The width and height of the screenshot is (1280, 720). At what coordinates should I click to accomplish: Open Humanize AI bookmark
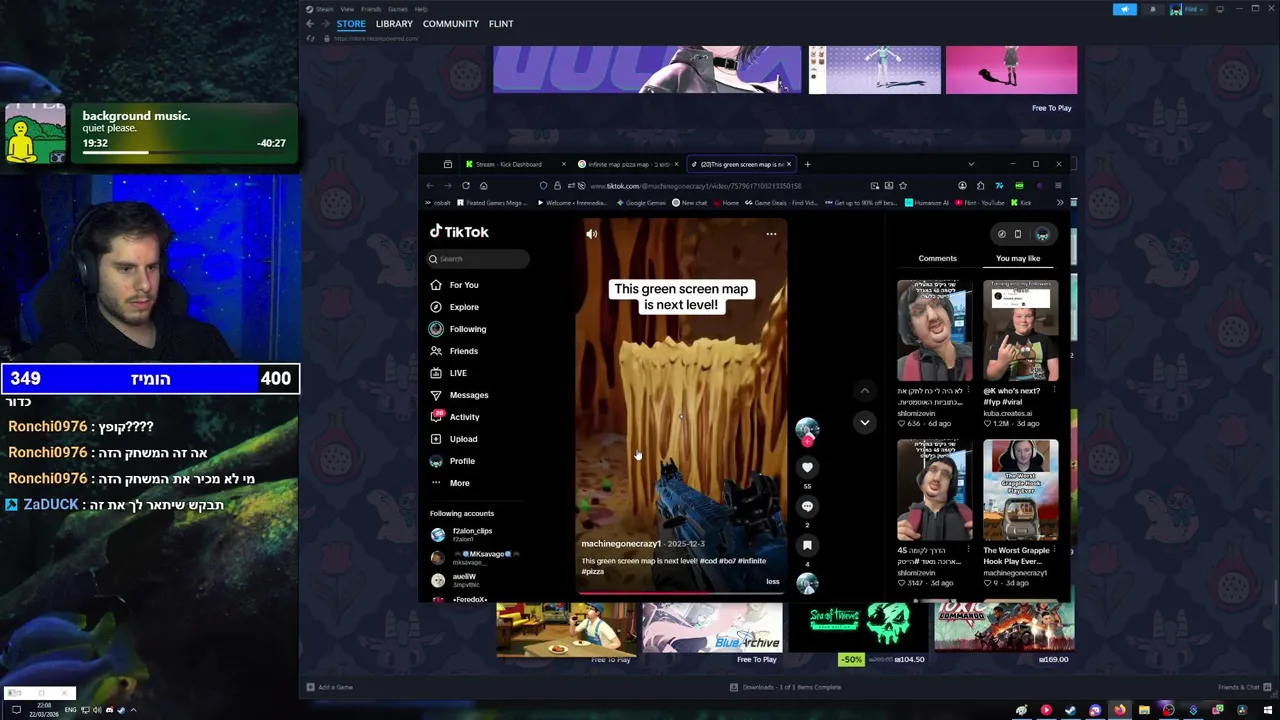pyautogui.click(x=926, y=203)
